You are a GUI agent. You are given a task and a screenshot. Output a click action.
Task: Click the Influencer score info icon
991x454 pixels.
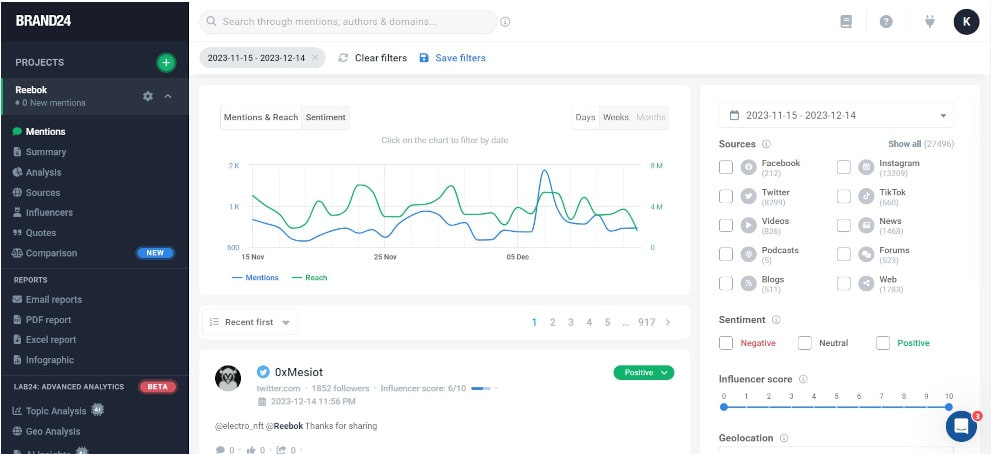coord(803,379)
